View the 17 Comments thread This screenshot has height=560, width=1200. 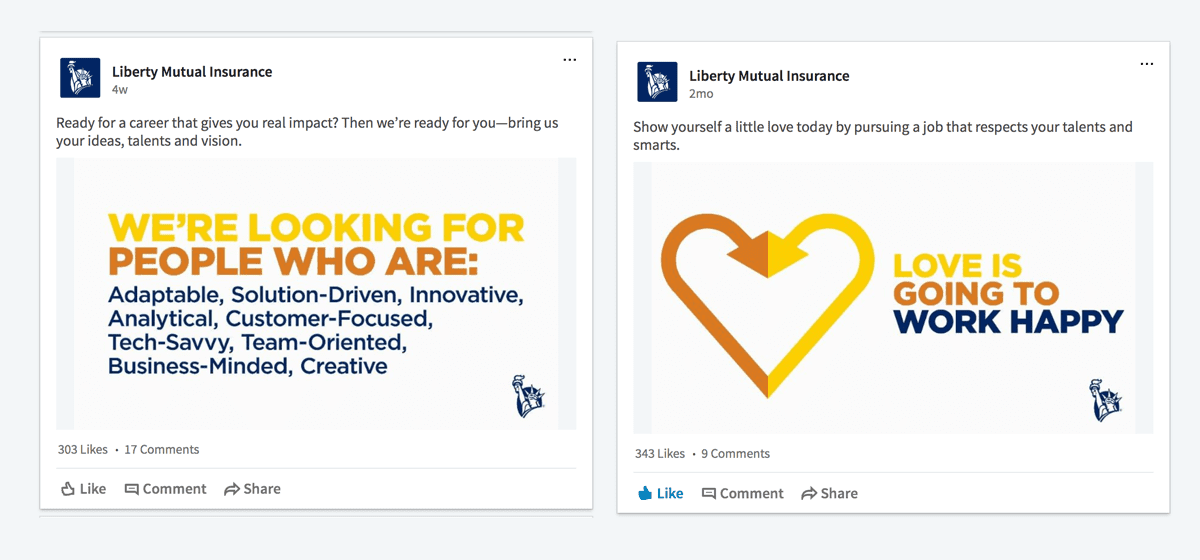coord(162,449)
